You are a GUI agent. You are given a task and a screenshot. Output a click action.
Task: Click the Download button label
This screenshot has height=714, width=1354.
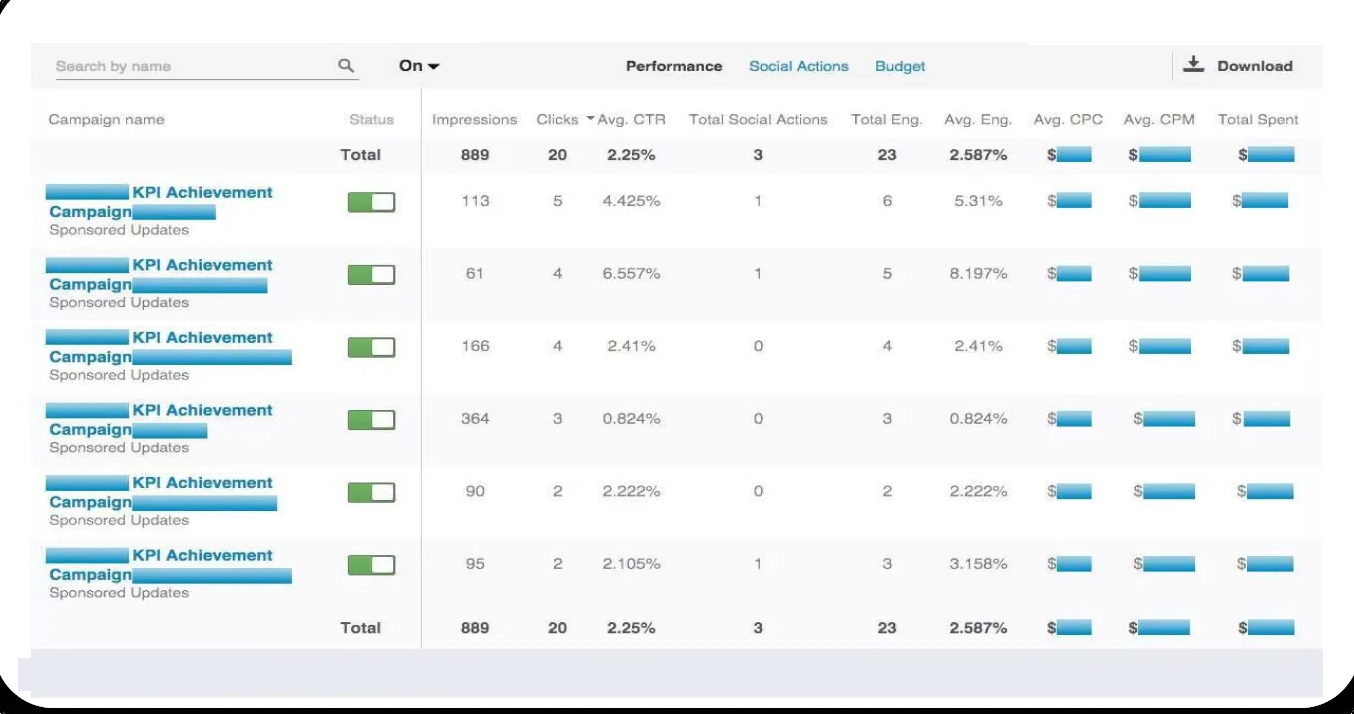pyautogui.click(x=1255, y=66)
